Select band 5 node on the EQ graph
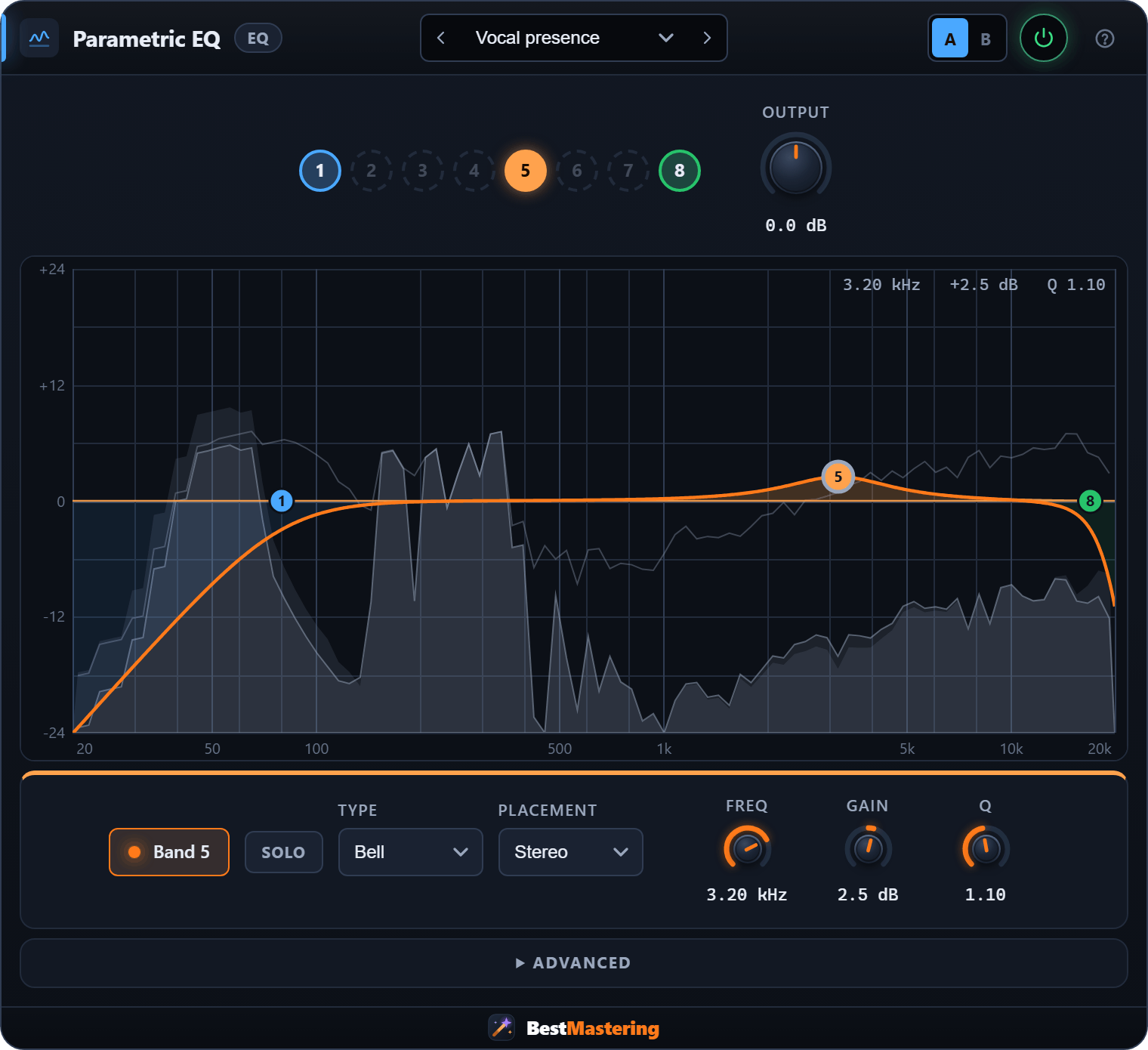This screenshot has height=1050, width=1148. click(x=838, y=477)
